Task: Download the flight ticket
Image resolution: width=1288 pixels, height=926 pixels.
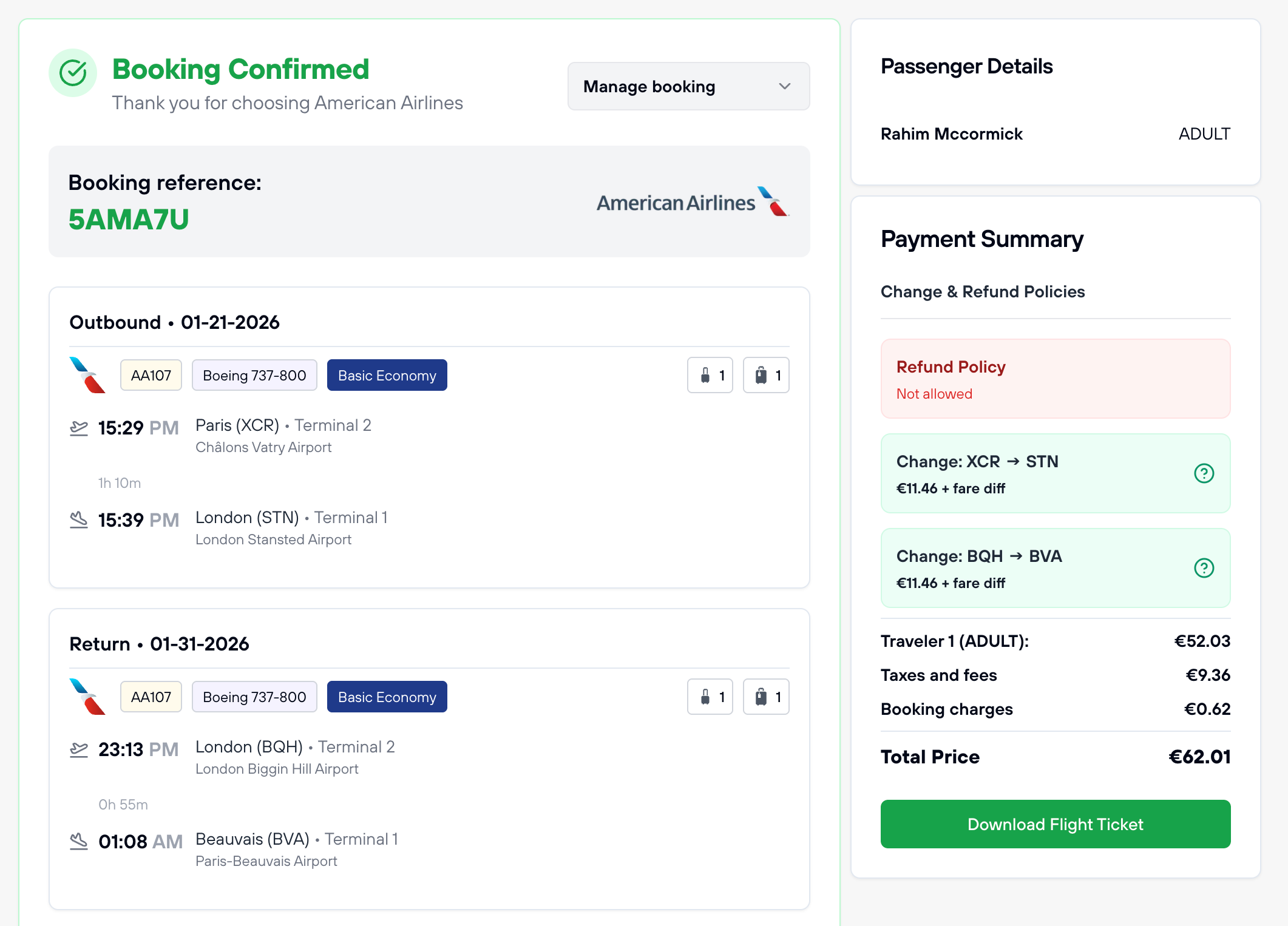Action: tap(1055, 824)
